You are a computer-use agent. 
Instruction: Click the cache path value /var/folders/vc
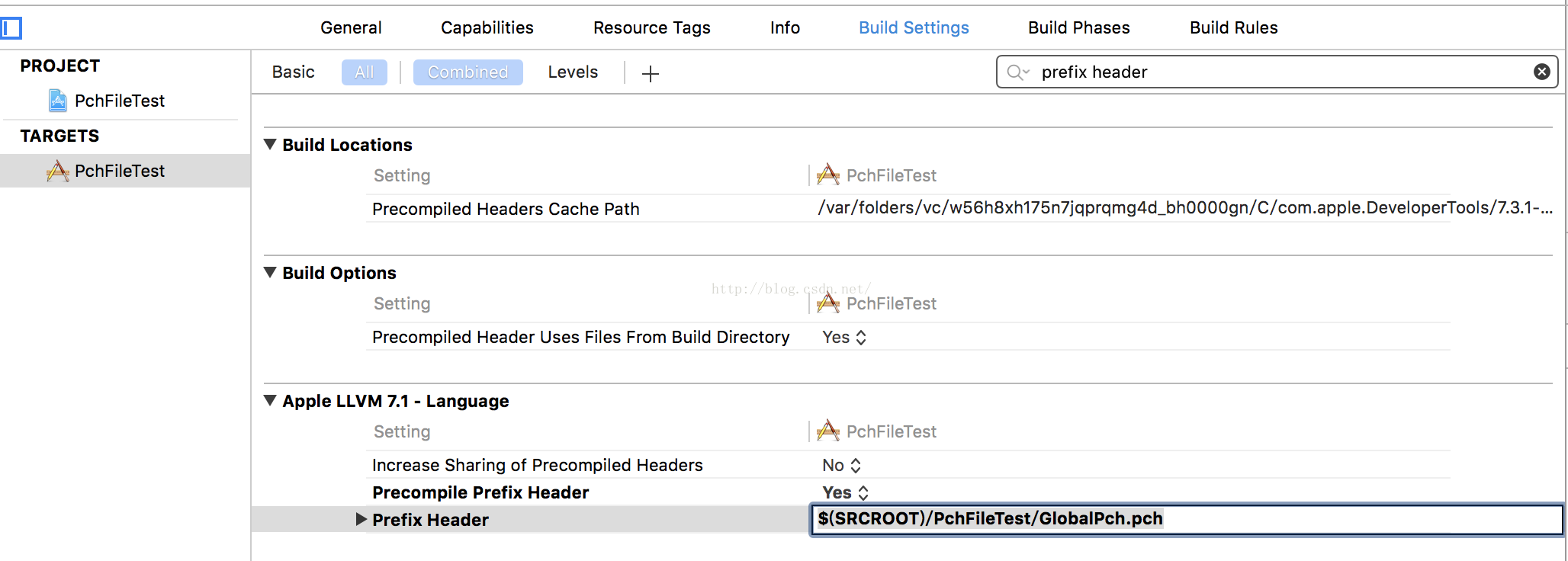(x=1185, y=207)
